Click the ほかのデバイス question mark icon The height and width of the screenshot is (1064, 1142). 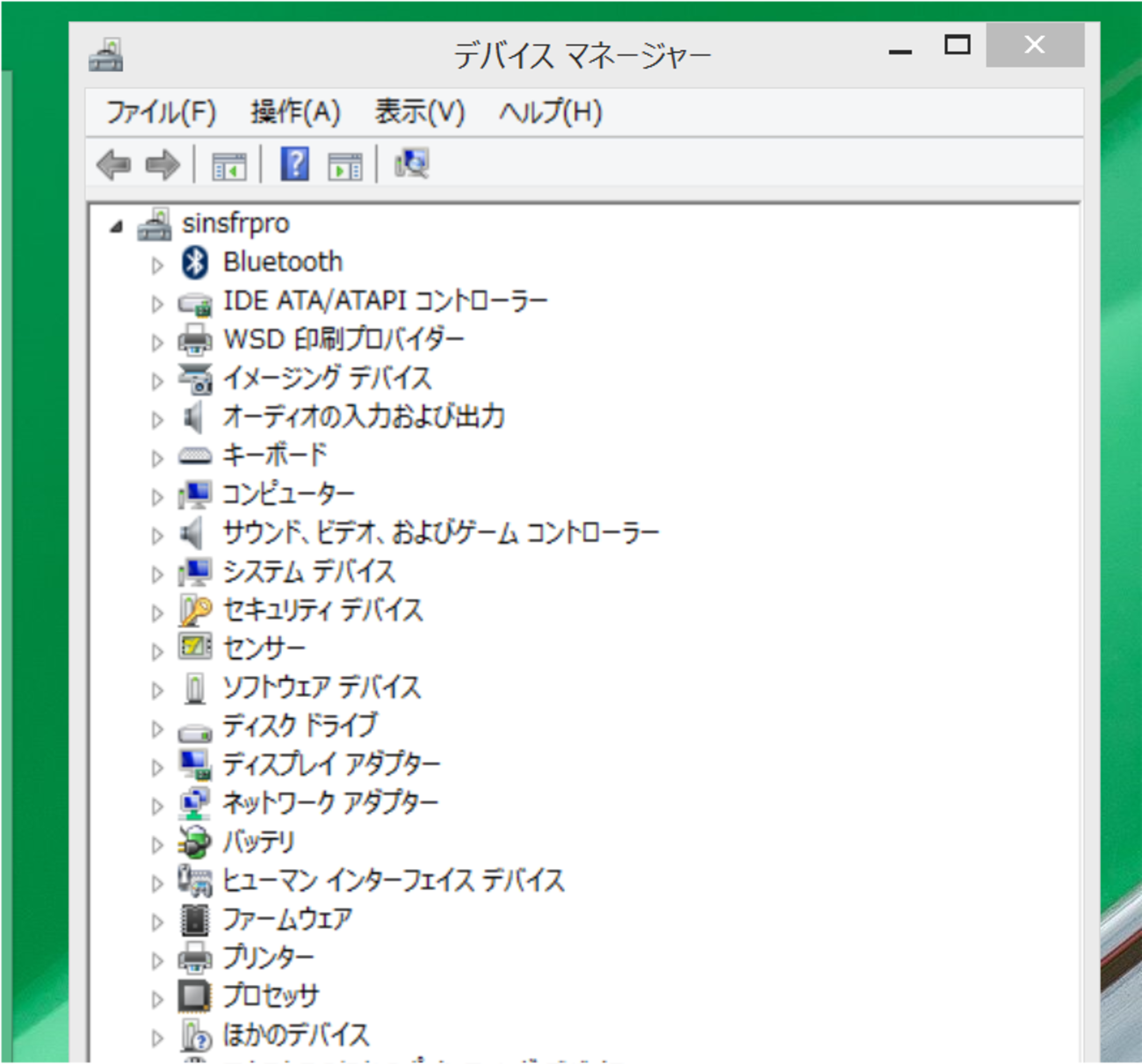pyautogui.click(x=197, y=1035)
